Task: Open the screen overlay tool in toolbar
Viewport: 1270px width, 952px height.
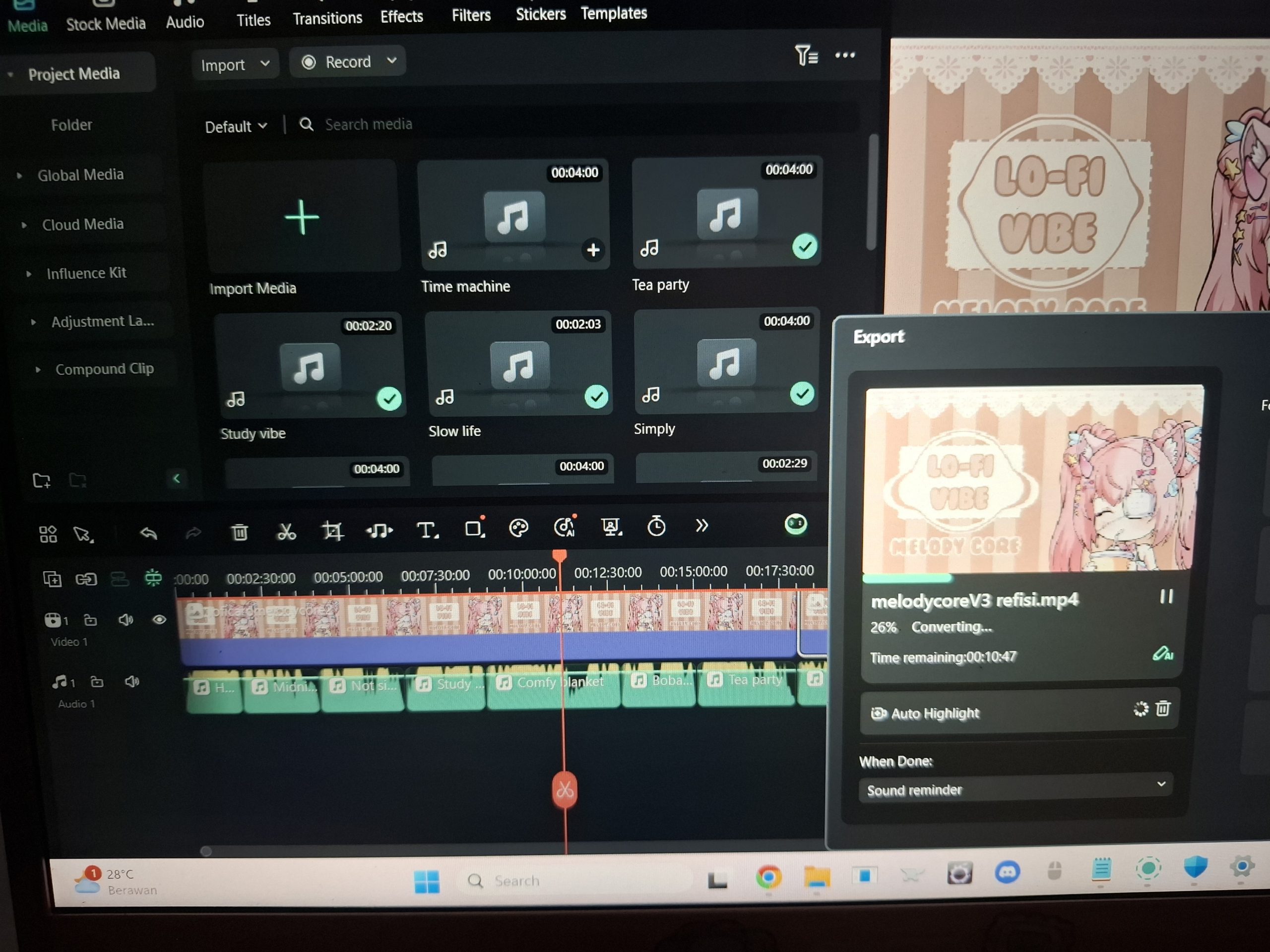Action: [x=611, y=526]
